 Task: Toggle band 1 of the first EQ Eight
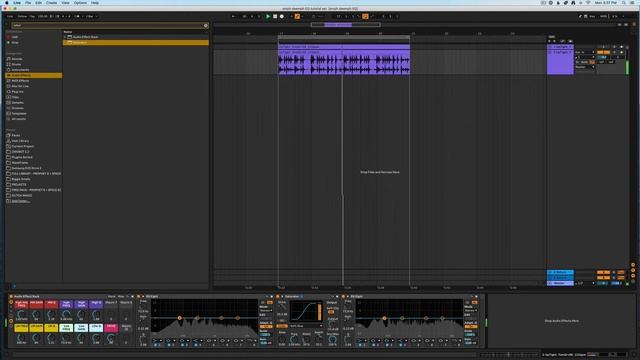[x=156, y=345]
